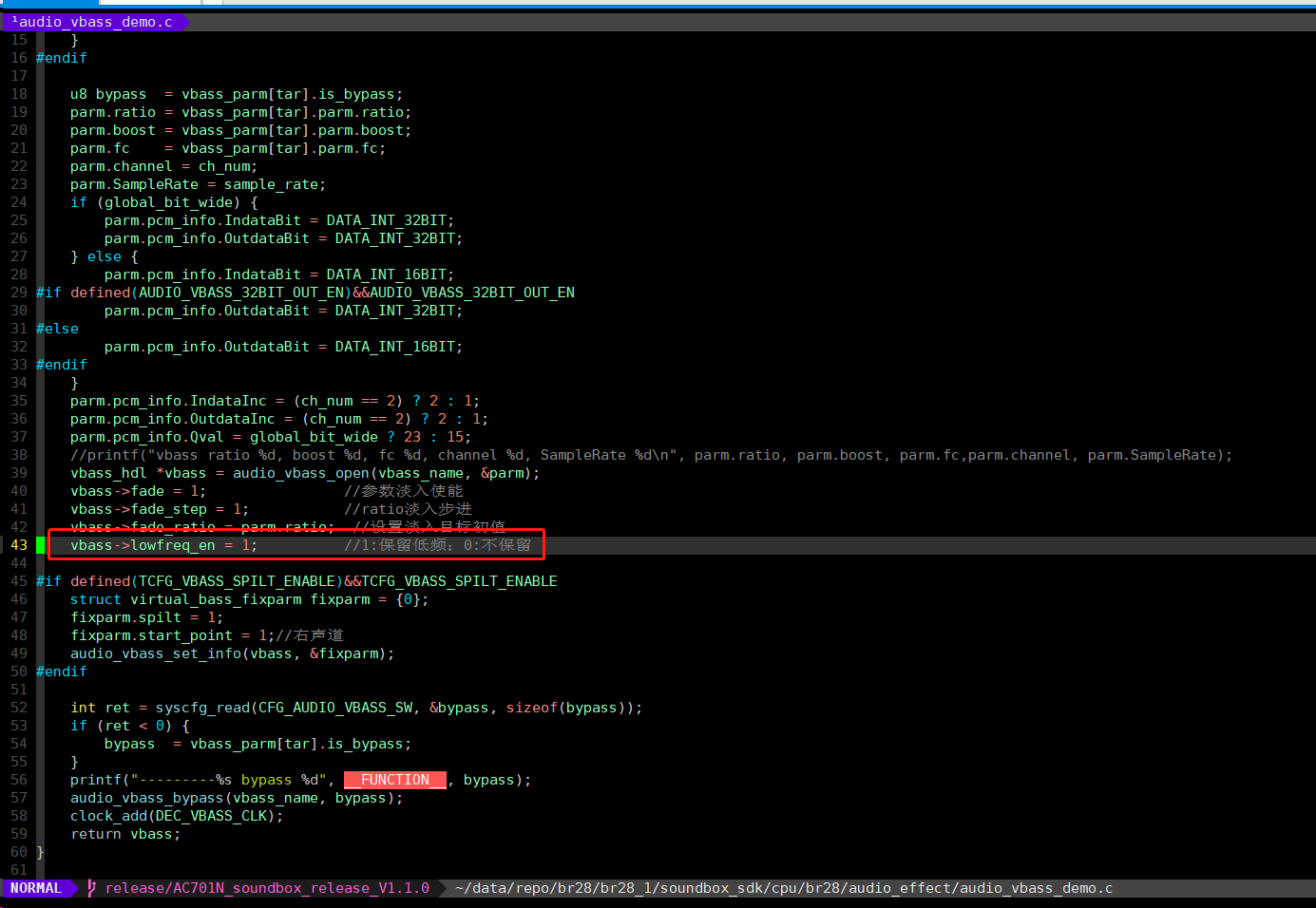Click the git branch icon in statusline
This screenshot has height=908, width=1316.
point(92,888)
